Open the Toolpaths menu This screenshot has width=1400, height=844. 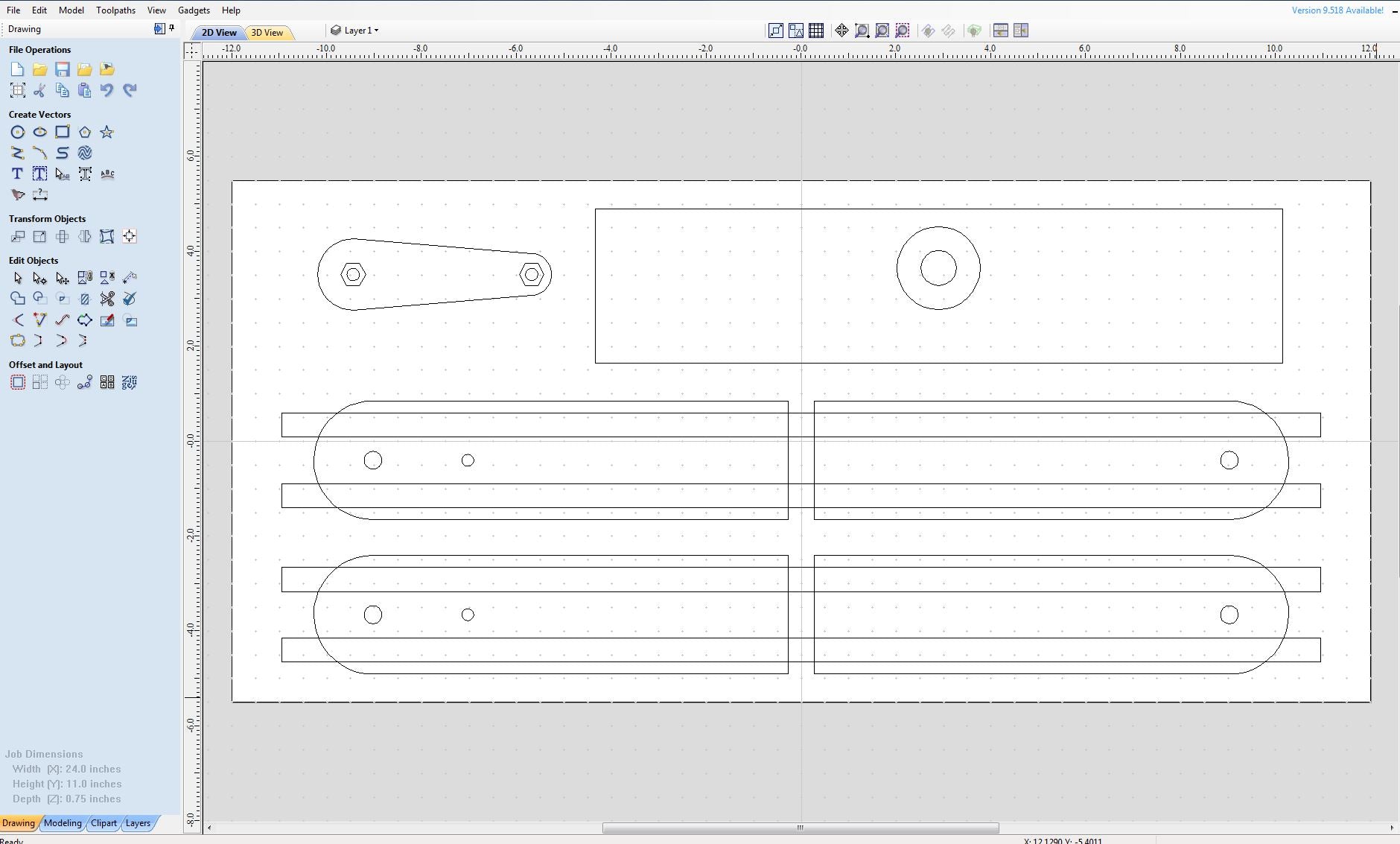pos(116,10)
